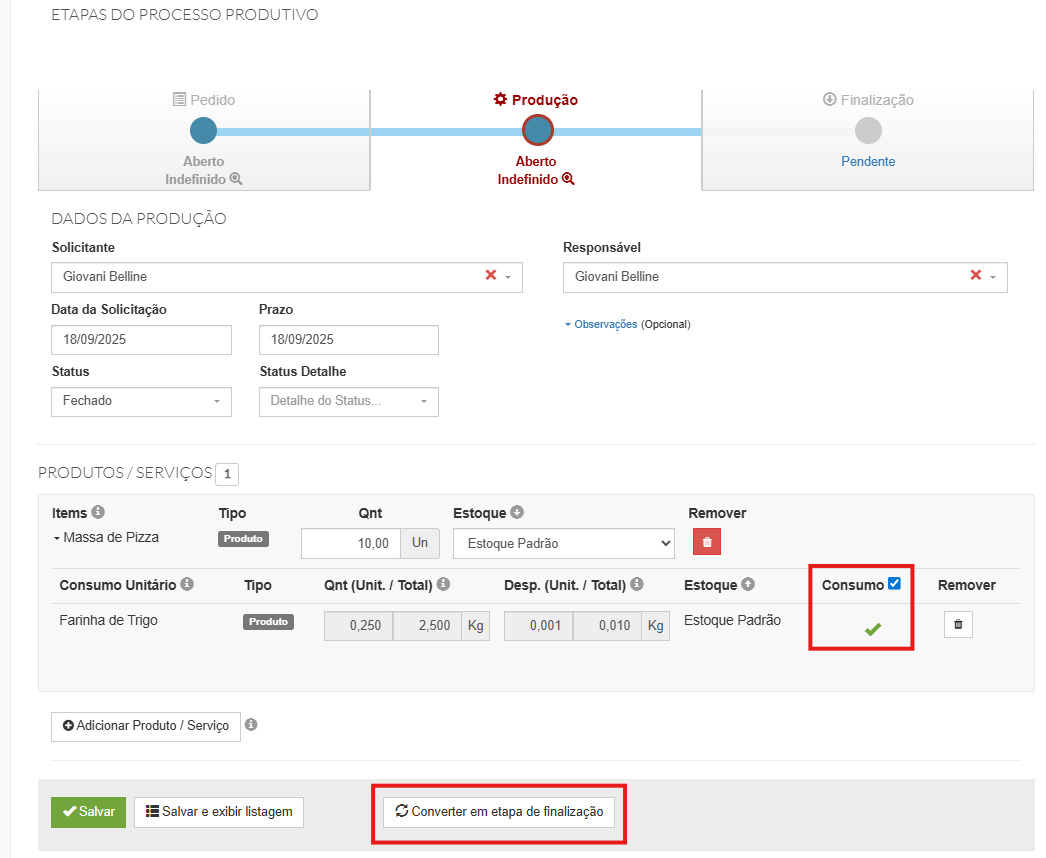
Task: Remove Farinha de Trigo with trash icon
Action: [958, 625]
